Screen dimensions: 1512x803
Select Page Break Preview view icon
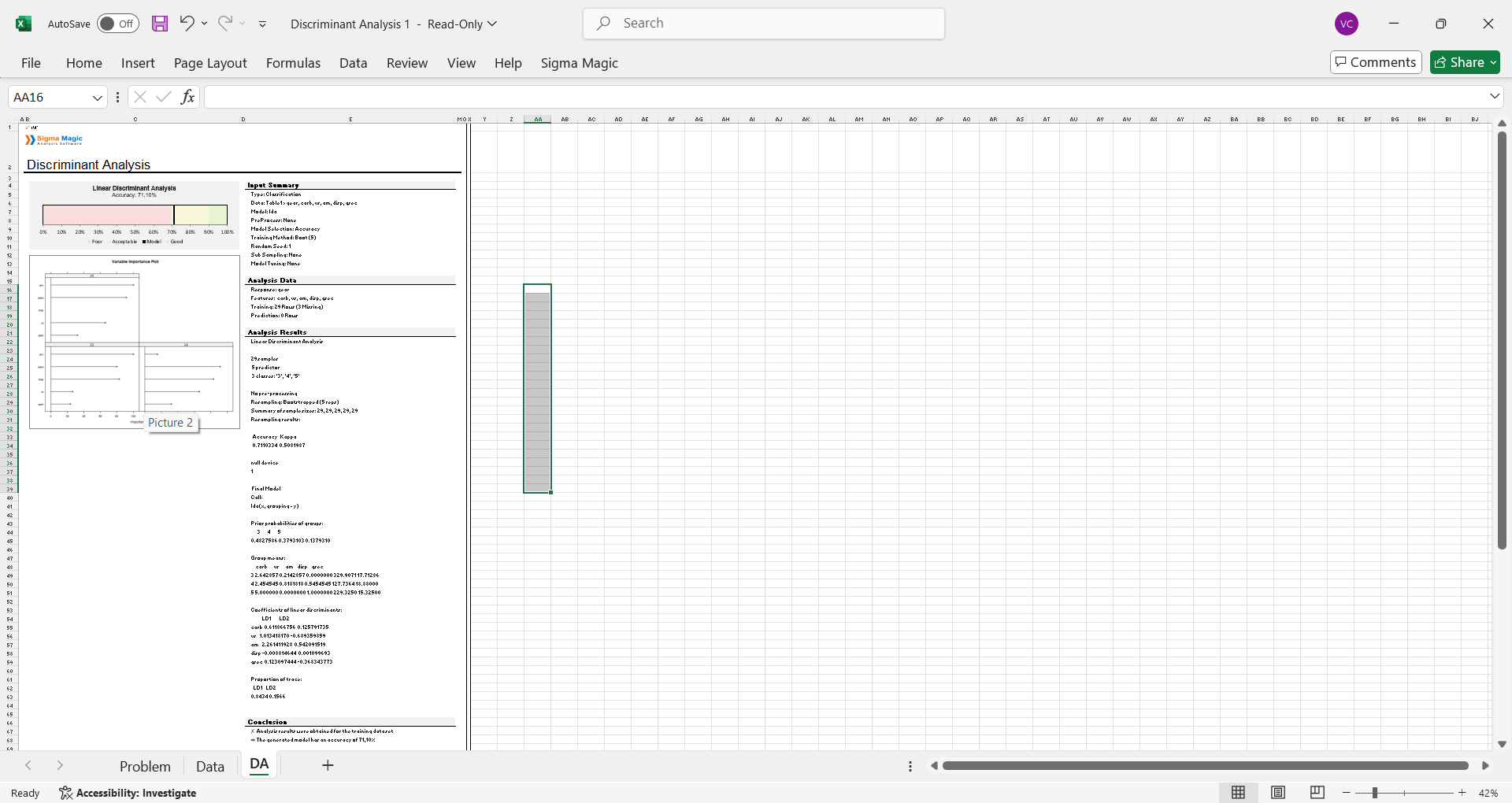click(x=1317, y=793)
